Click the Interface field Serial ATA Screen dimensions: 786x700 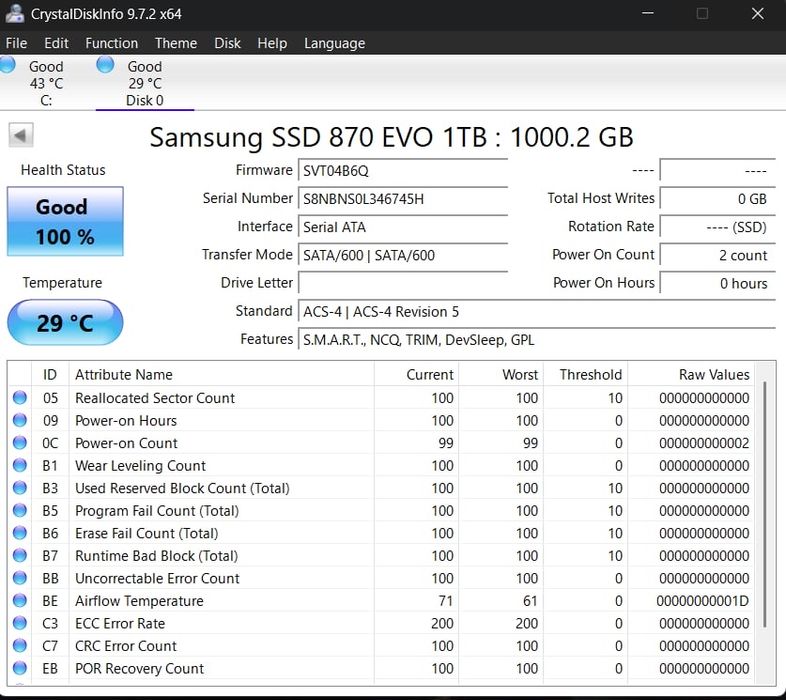point(403,227)
